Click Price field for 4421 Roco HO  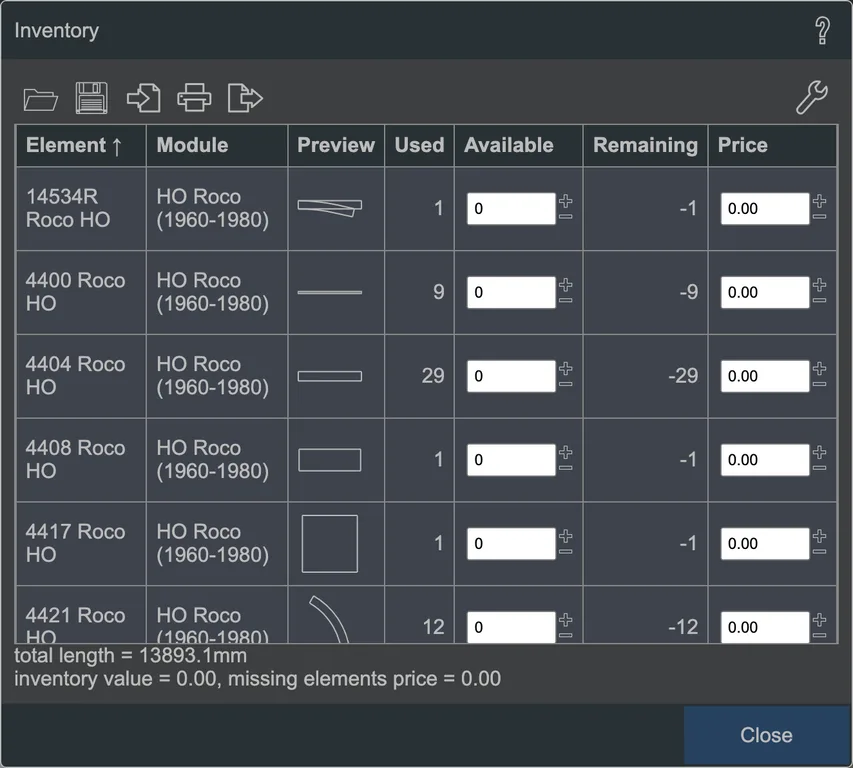point(765,627)
